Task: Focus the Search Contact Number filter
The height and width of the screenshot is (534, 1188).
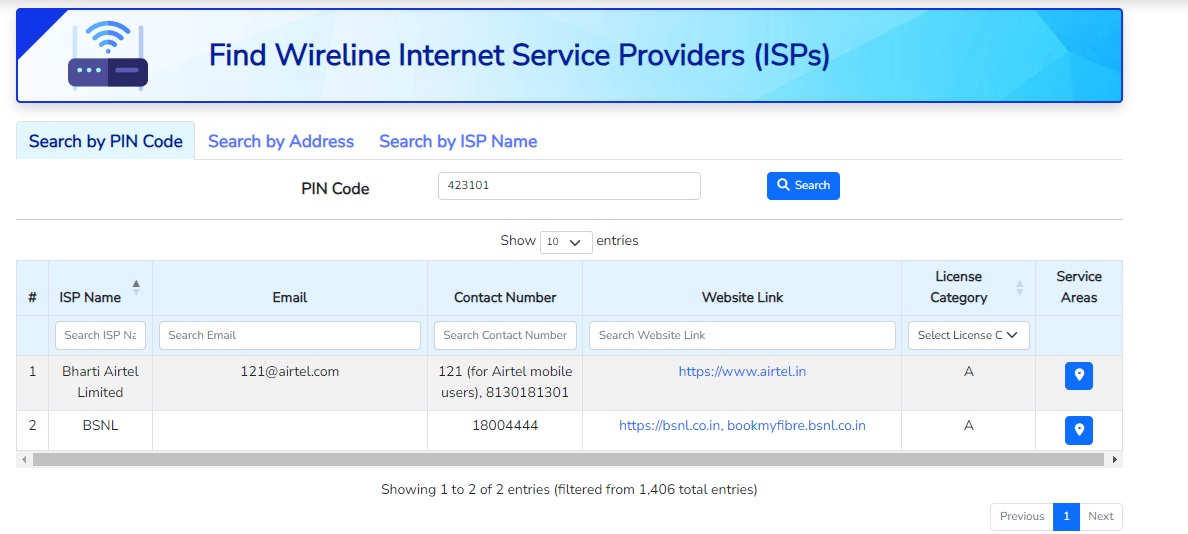Action: pos(505,336)
